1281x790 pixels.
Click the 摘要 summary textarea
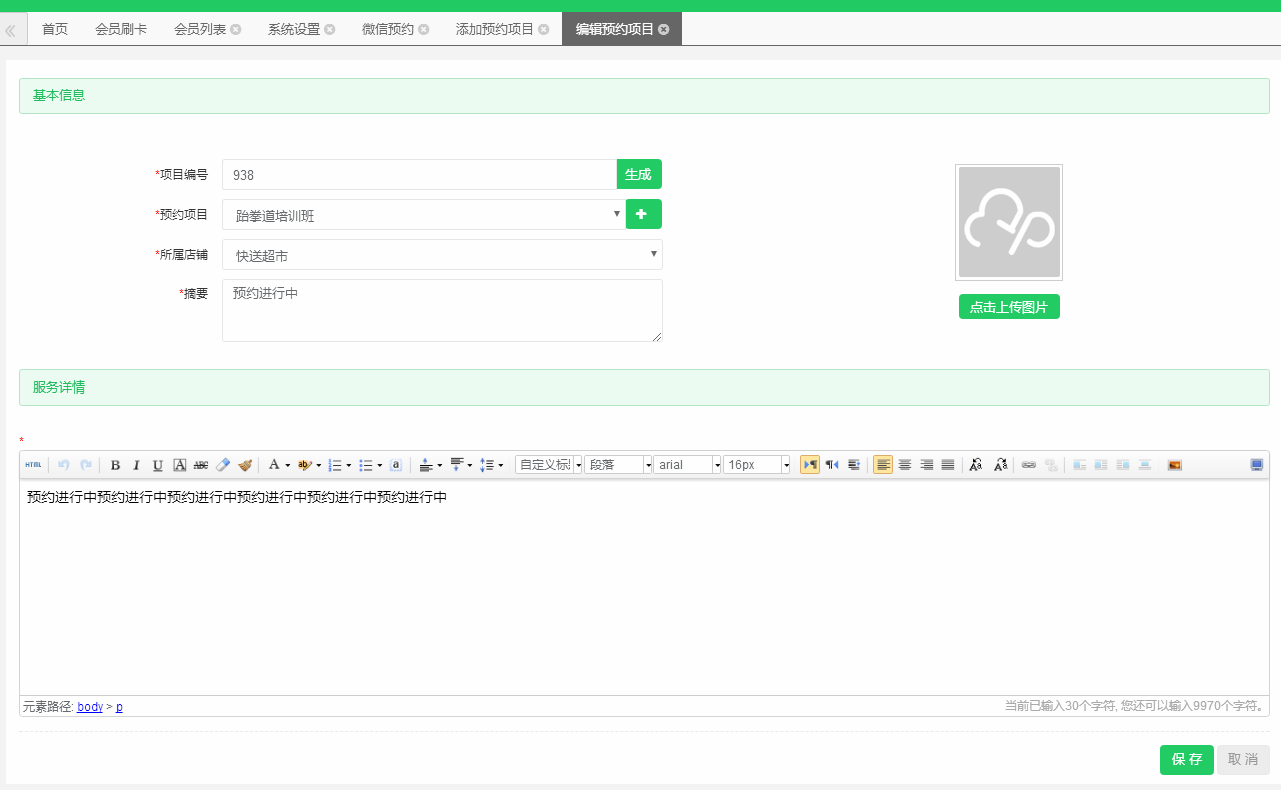tap(442, 310)
